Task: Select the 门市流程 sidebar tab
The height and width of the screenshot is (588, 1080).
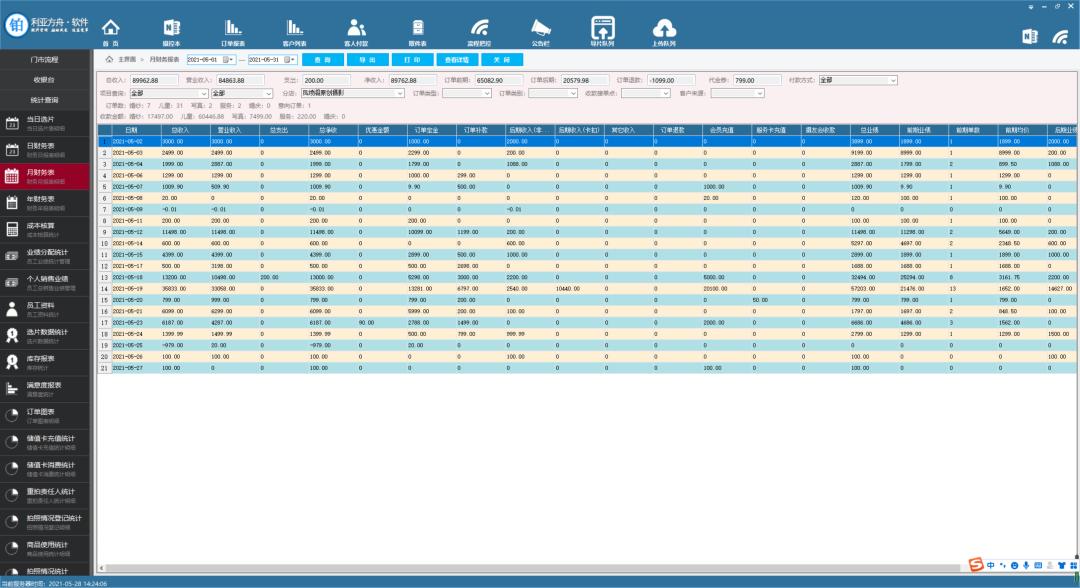Action: click(45, 60)
